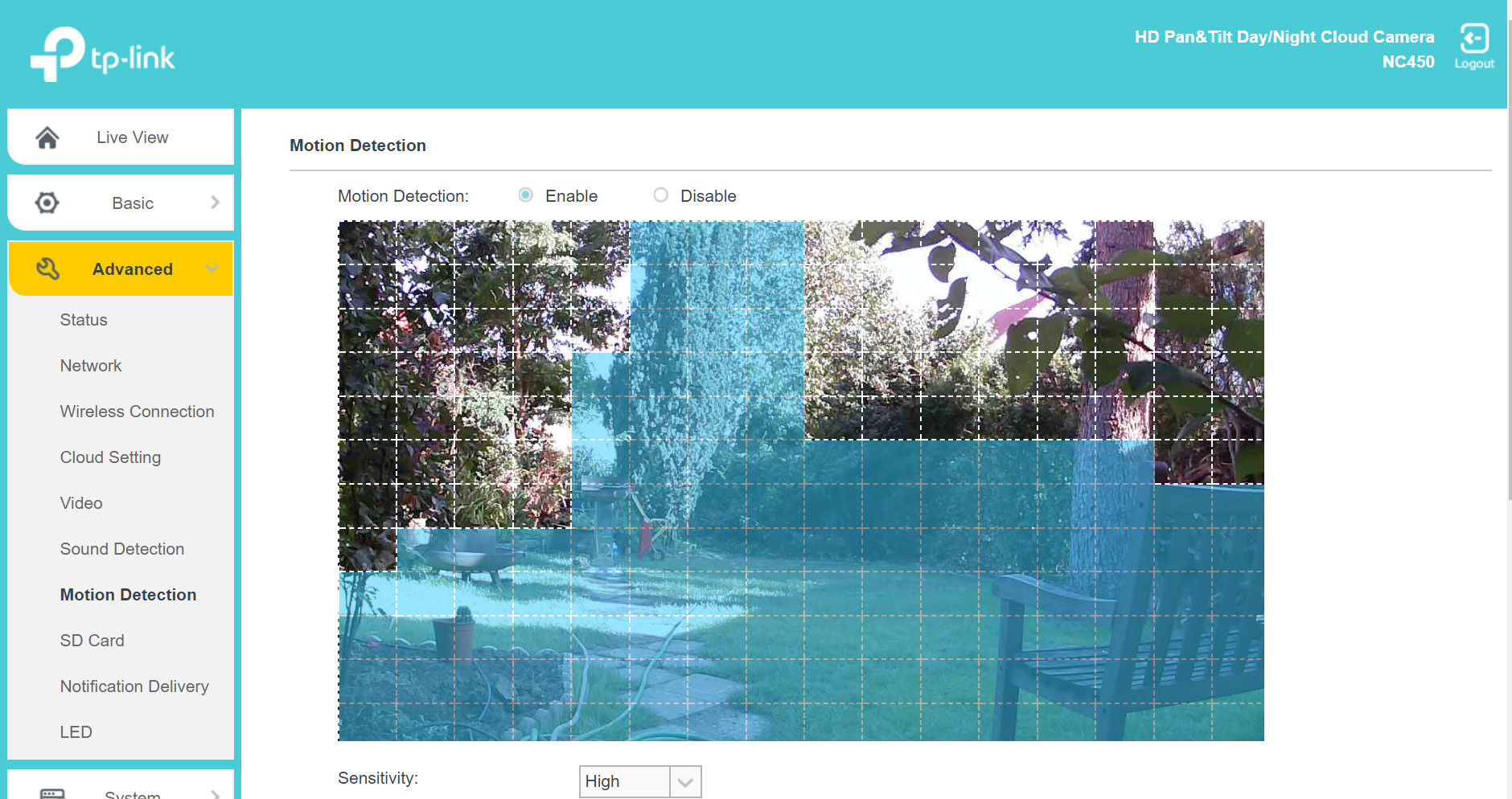Select the Enable motion detection radio
Viewport: 1512px width, 799px height.
(526, 195)
